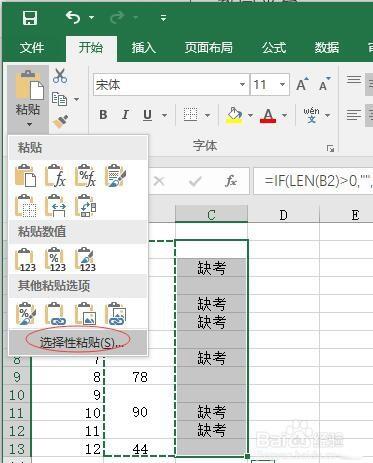Choose Paste Formulas and Number Formatting (%fx)
The image size is (373, 463).
pos(85,175)
